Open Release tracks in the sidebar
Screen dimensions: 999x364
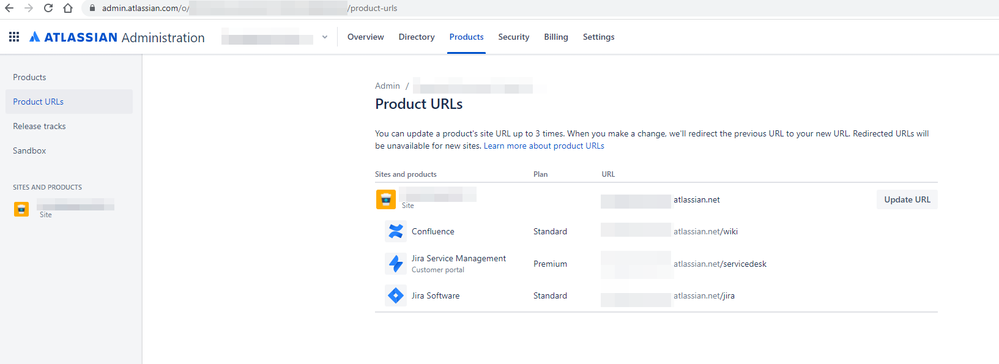pyautogui.click(x=69, y=126)
